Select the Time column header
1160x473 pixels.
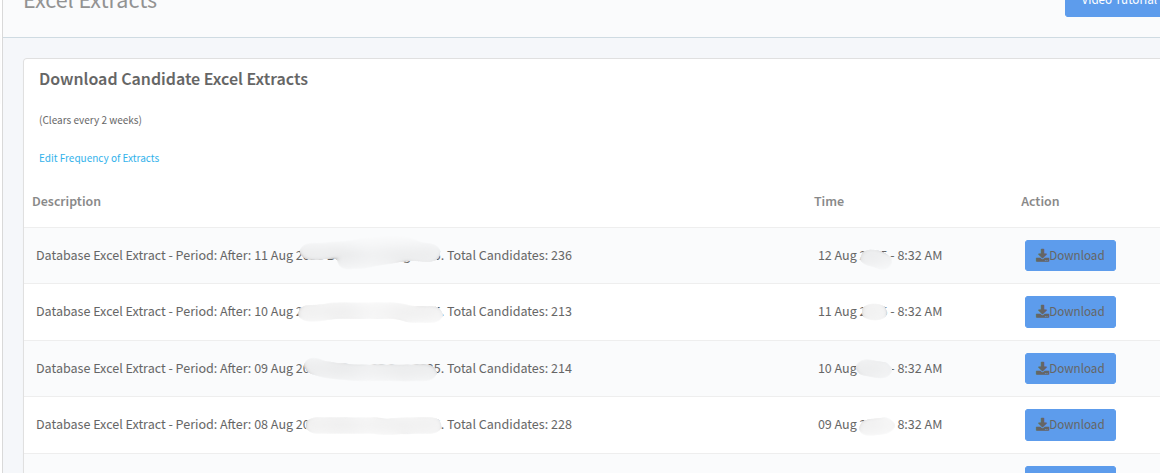coord(829,201)
